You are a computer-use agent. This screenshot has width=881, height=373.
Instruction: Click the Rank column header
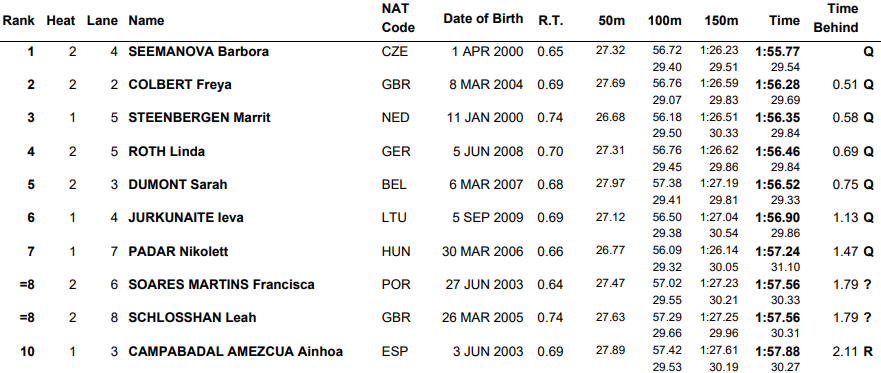pyautogui.click(x=19, y=21)
